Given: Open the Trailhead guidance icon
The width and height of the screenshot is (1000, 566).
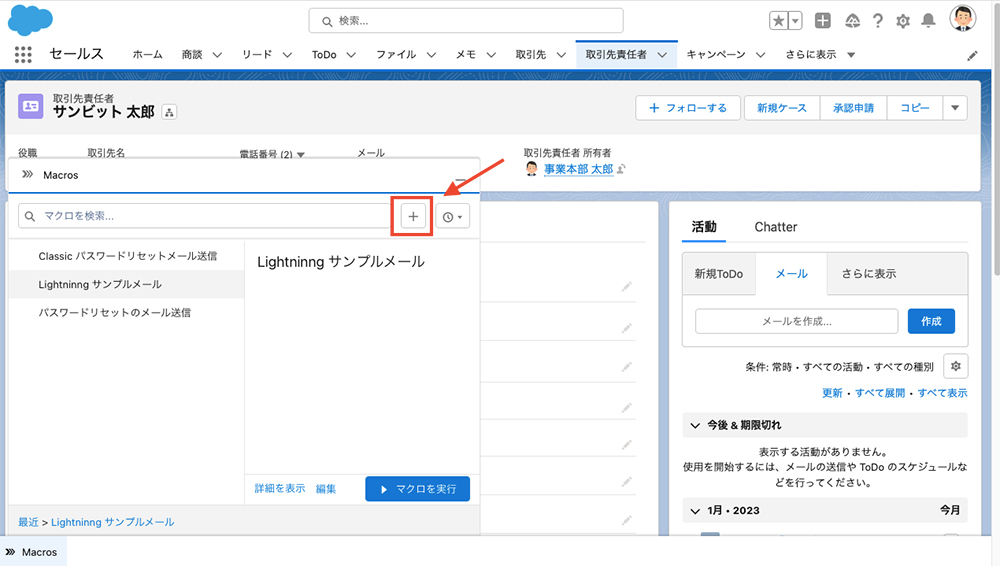Looking at the screenshot, I should [x=852, y=21].
